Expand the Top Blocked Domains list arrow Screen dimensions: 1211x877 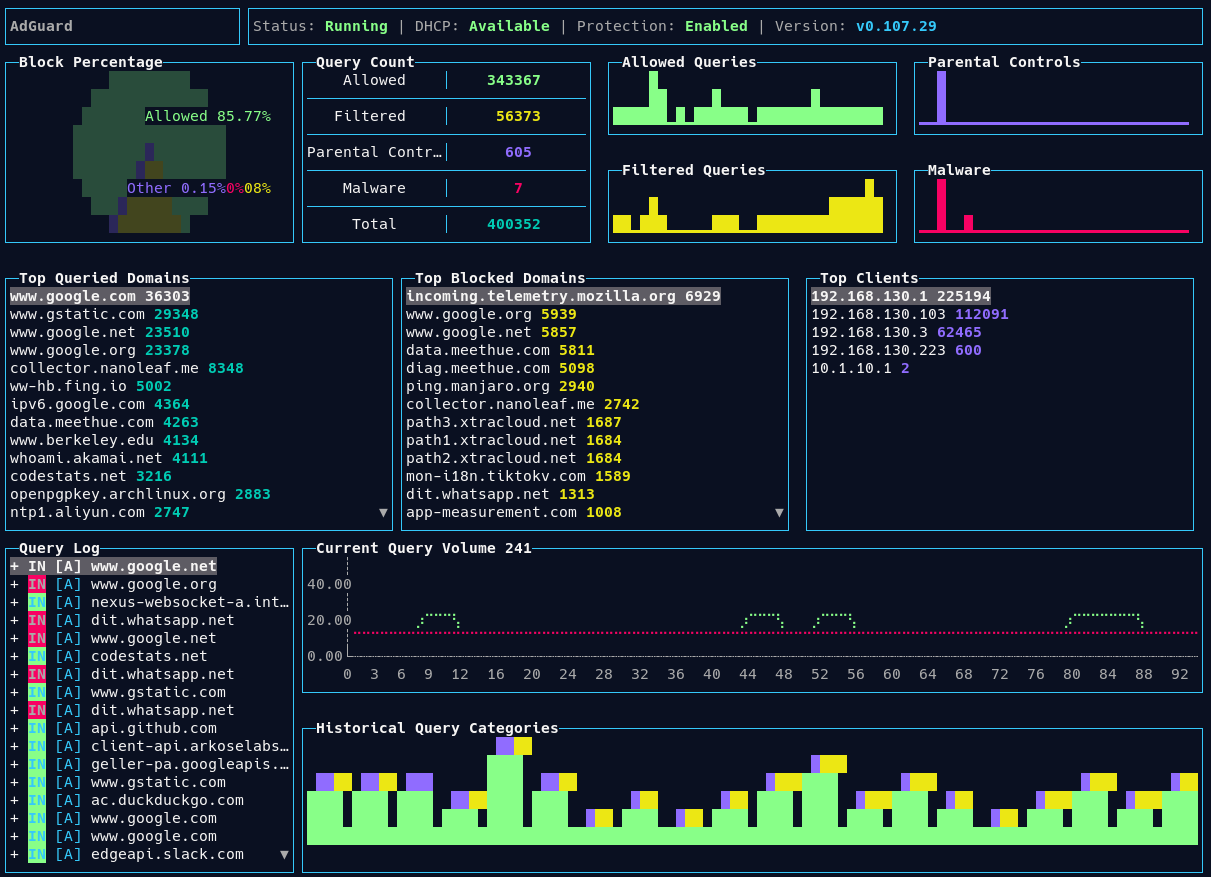(x=779, y=511)
